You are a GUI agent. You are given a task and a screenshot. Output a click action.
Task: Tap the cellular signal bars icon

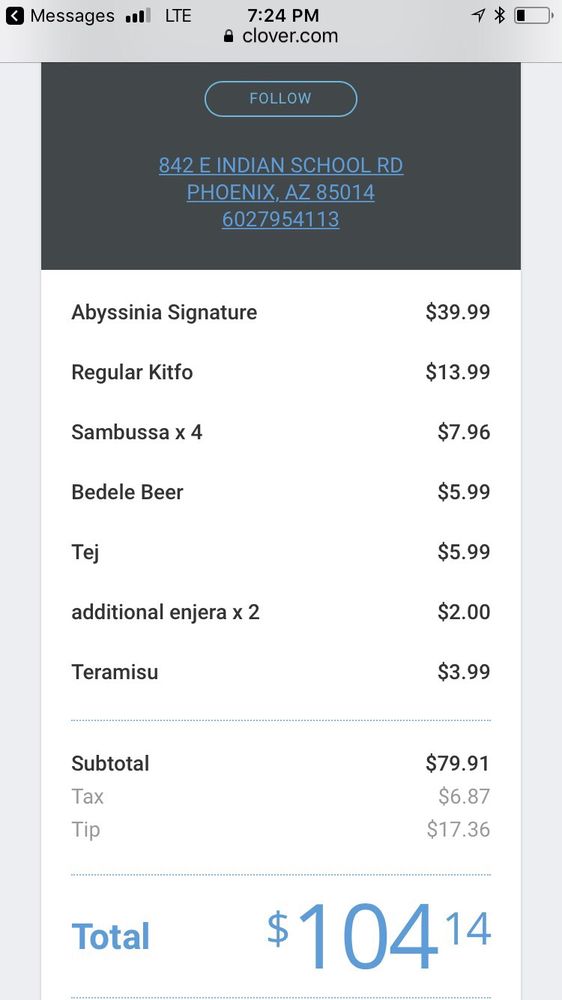138,15
